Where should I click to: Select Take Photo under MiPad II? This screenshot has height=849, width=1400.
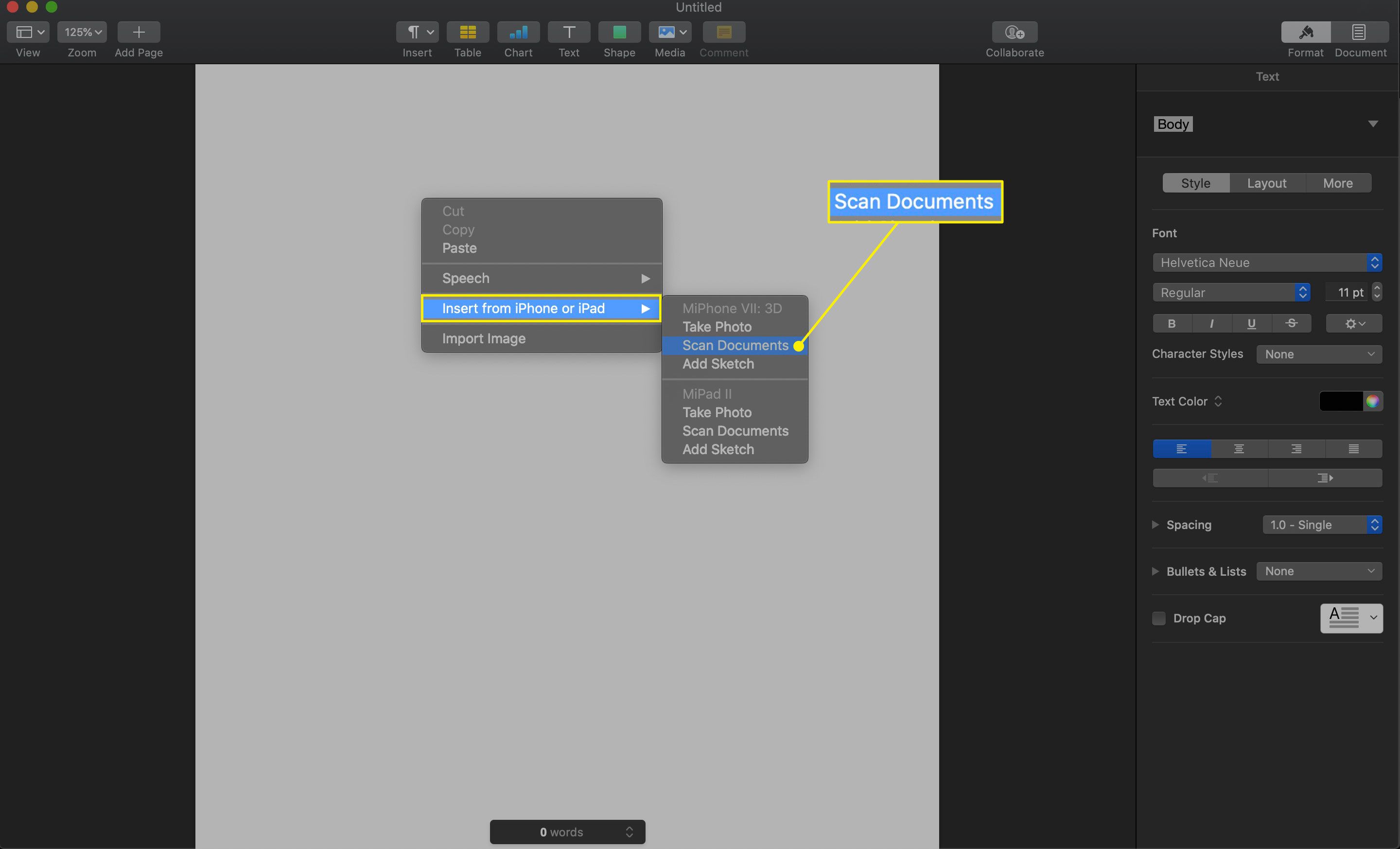pyautogui.click(x=735, y=412)
